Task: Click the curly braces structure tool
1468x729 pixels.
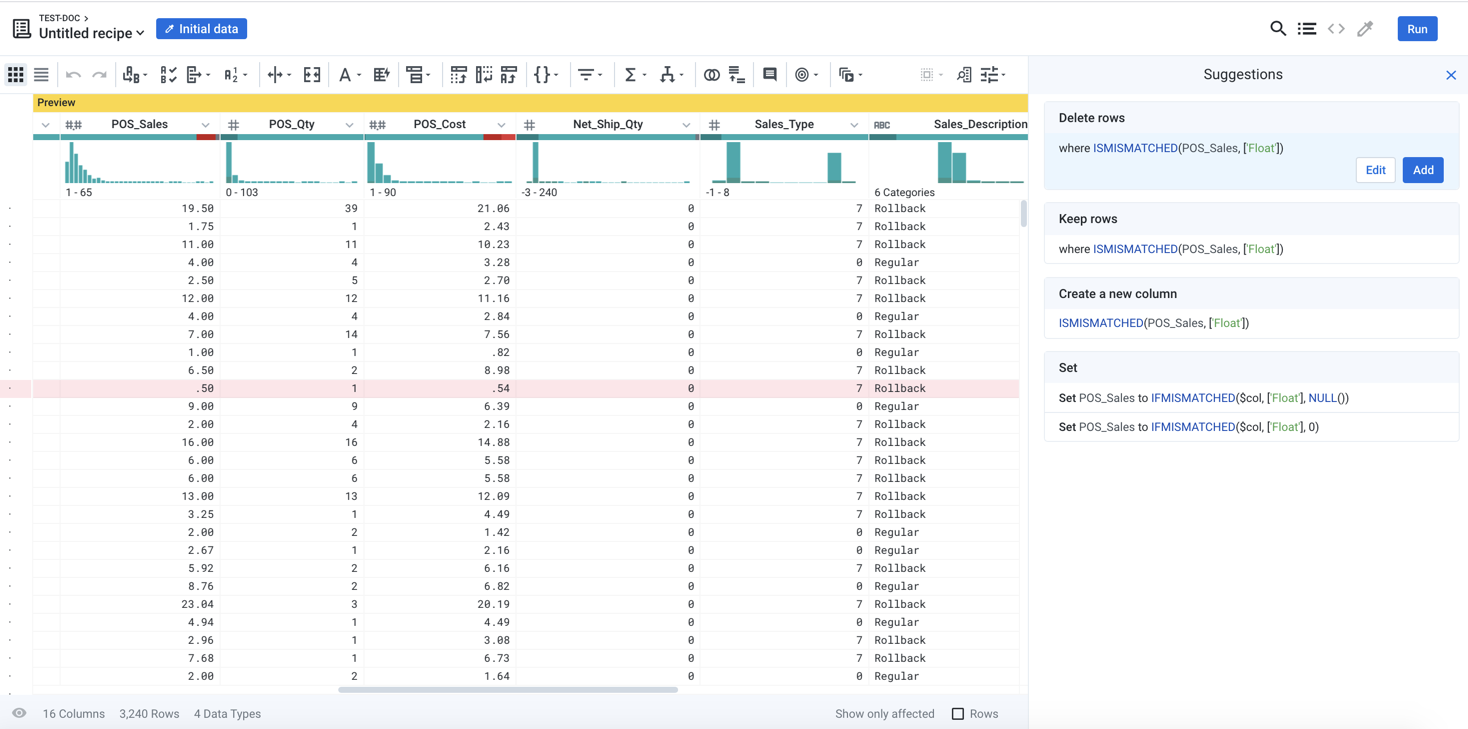Action: (541, 75)
